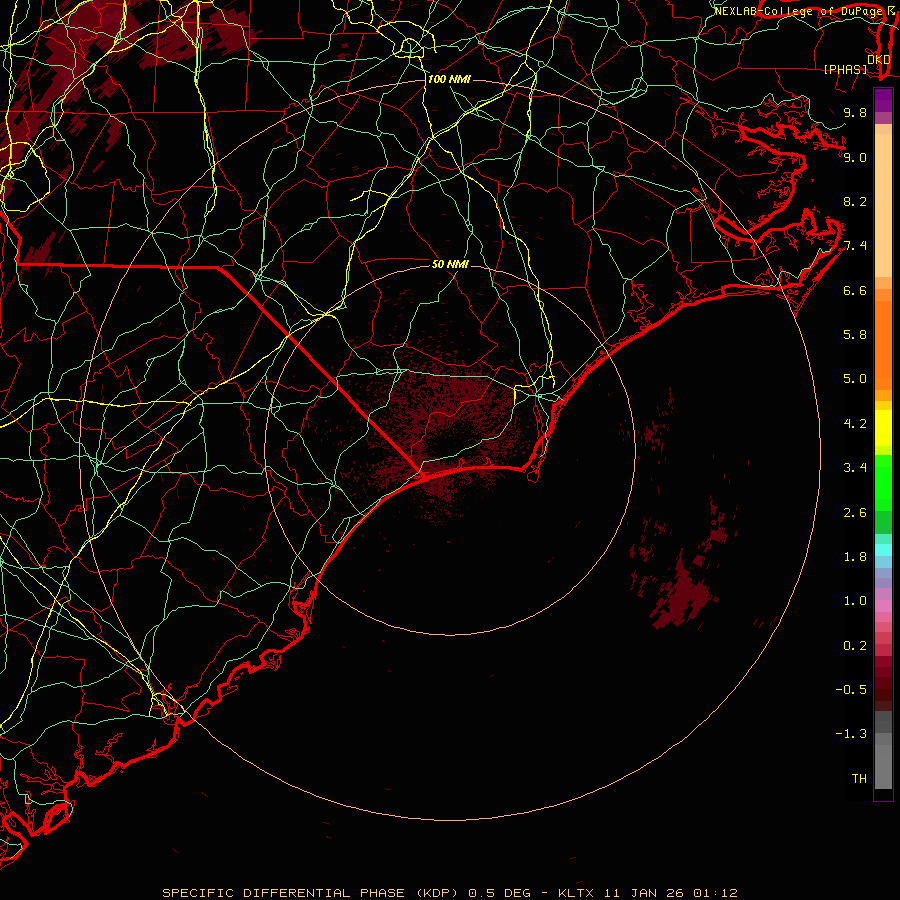Click the 5.8 color scale value
This screenshot has width=900, height=900.
855,335
